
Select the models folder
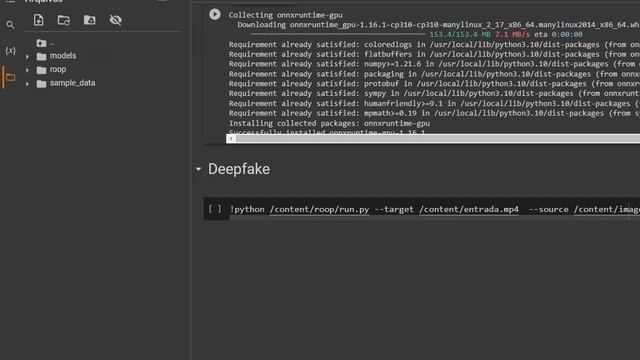pyautogui.click(x=56, y=56)
